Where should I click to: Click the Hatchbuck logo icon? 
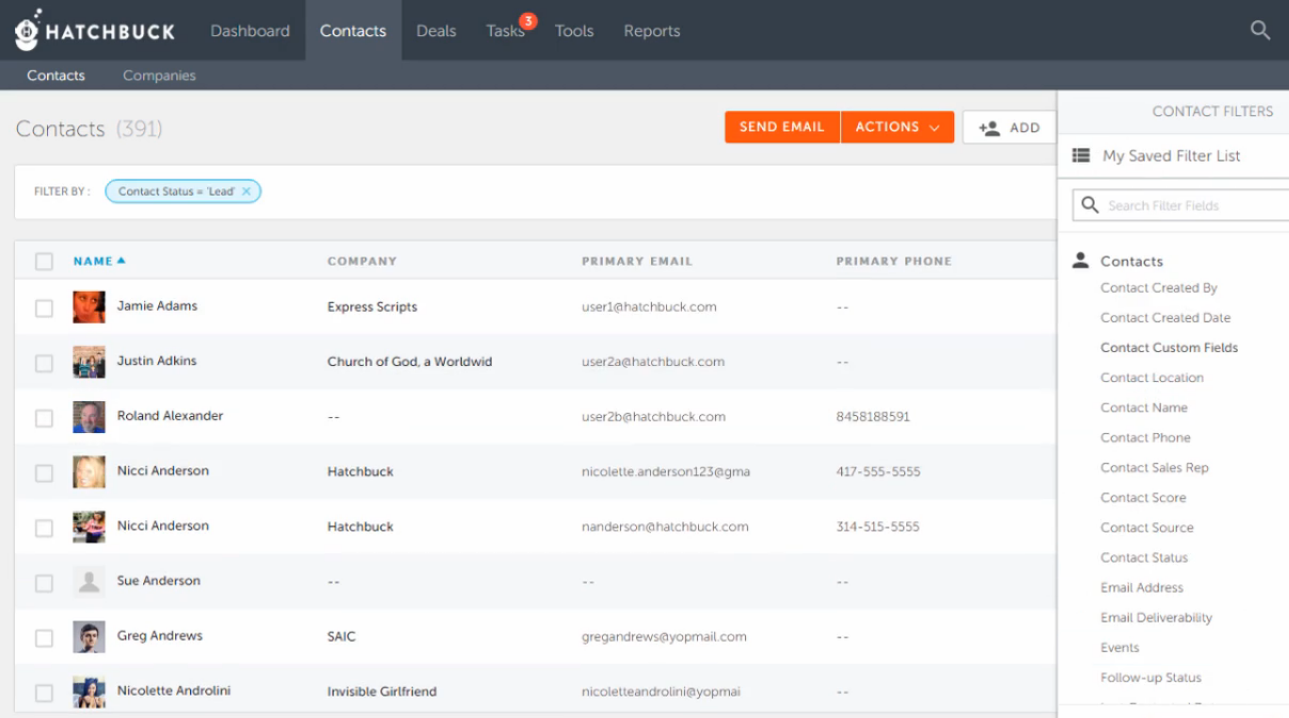click(x=28, y=31)
